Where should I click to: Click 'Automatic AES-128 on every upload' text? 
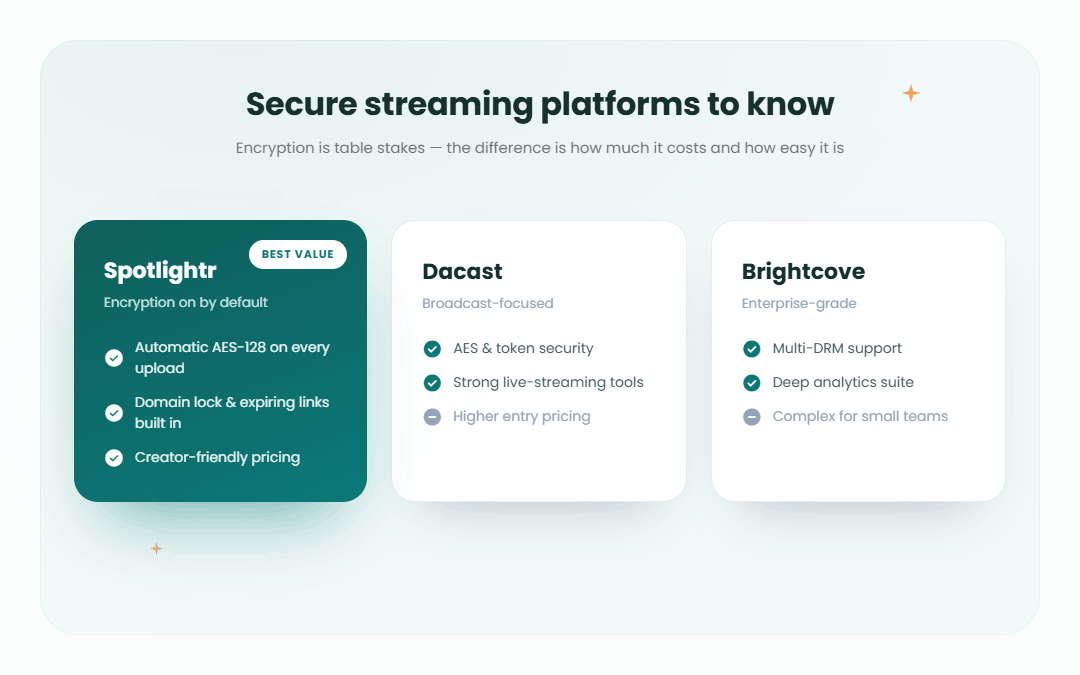232,357
